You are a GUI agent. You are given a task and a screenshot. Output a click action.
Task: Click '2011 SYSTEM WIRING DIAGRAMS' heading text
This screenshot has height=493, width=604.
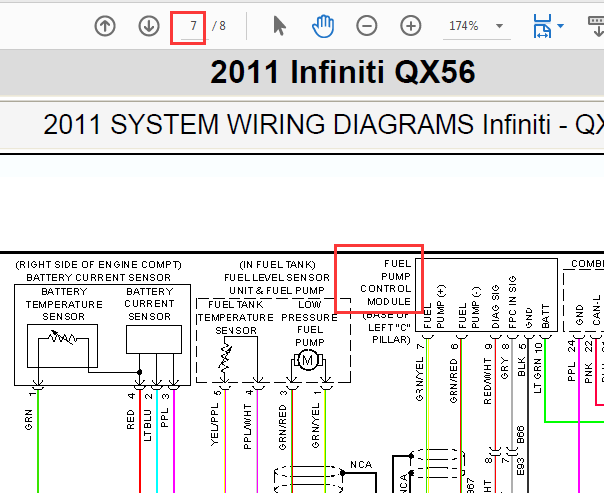tap(259, 124)
